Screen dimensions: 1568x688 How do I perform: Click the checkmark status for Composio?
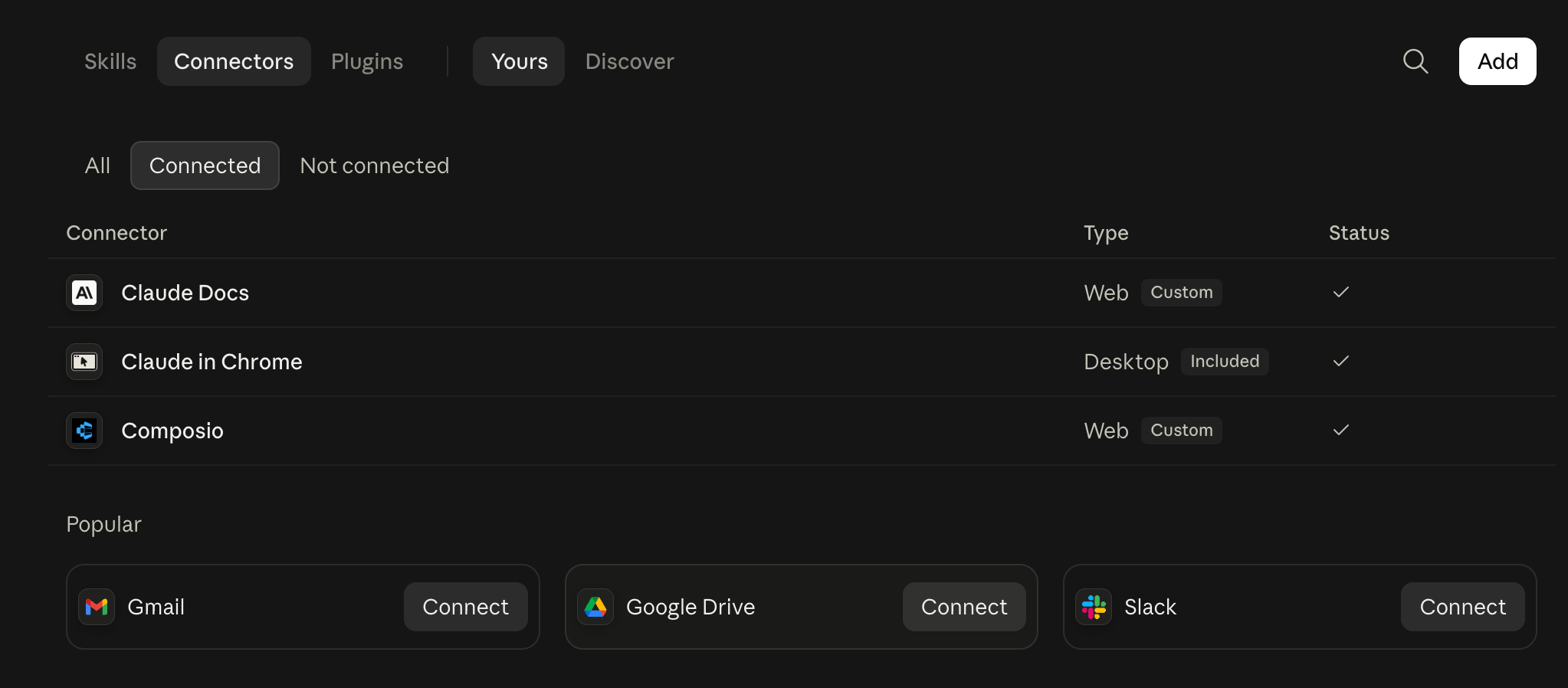(x=1340, y=430)
